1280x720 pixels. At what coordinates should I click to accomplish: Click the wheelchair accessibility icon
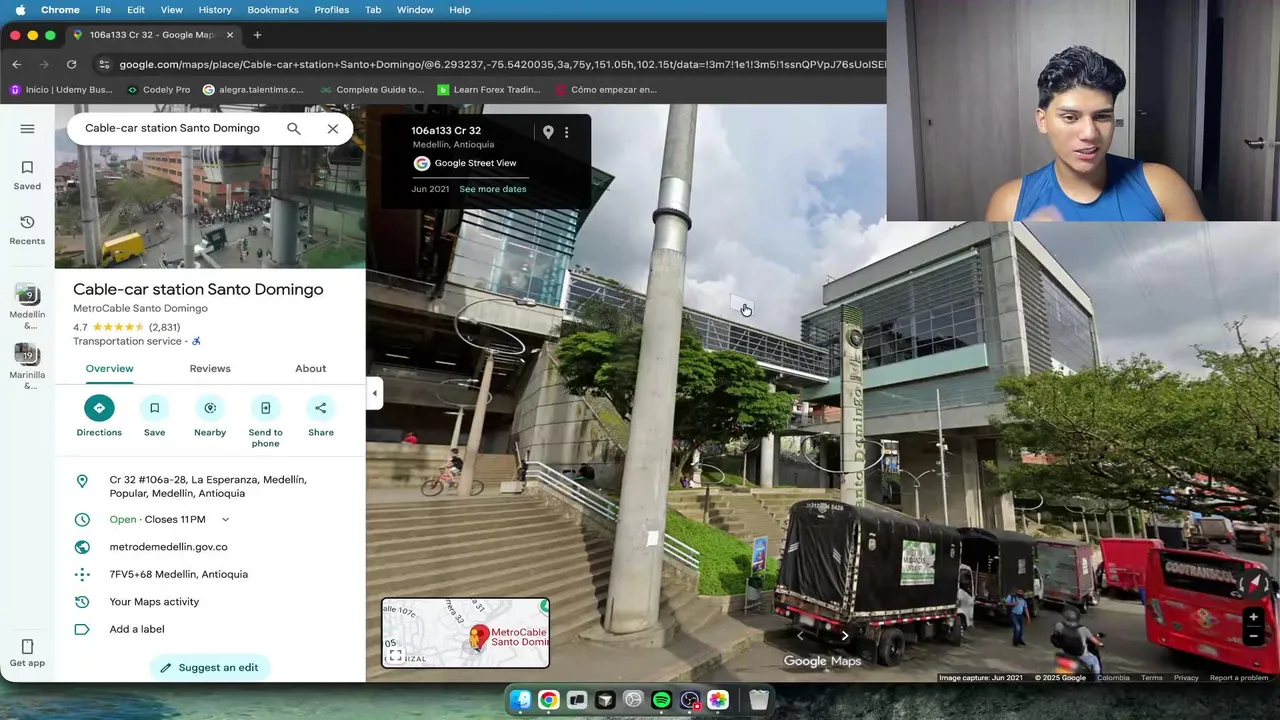tap(196, 341)
